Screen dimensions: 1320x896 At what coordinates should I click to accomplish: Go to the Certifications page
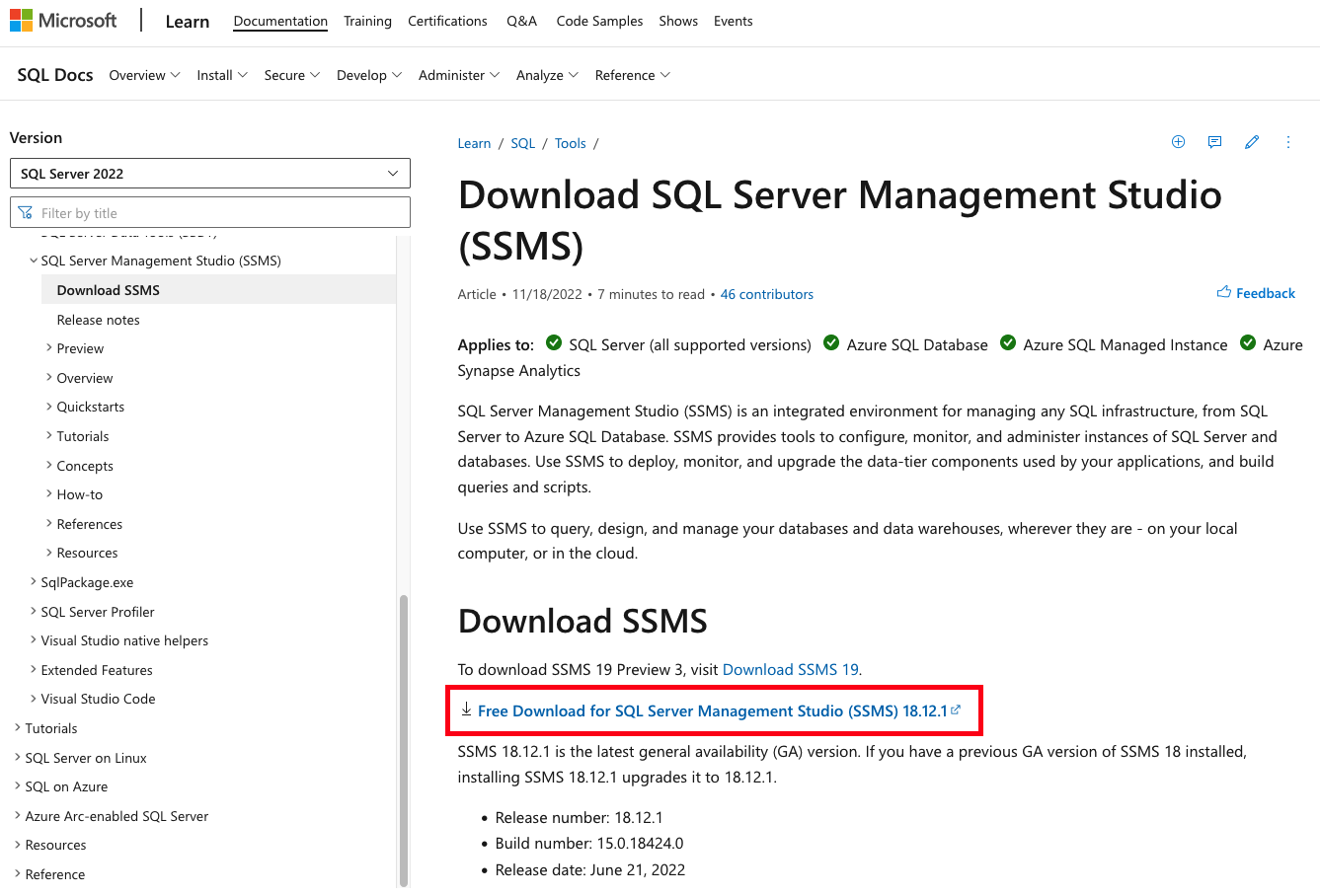point(447,21)
